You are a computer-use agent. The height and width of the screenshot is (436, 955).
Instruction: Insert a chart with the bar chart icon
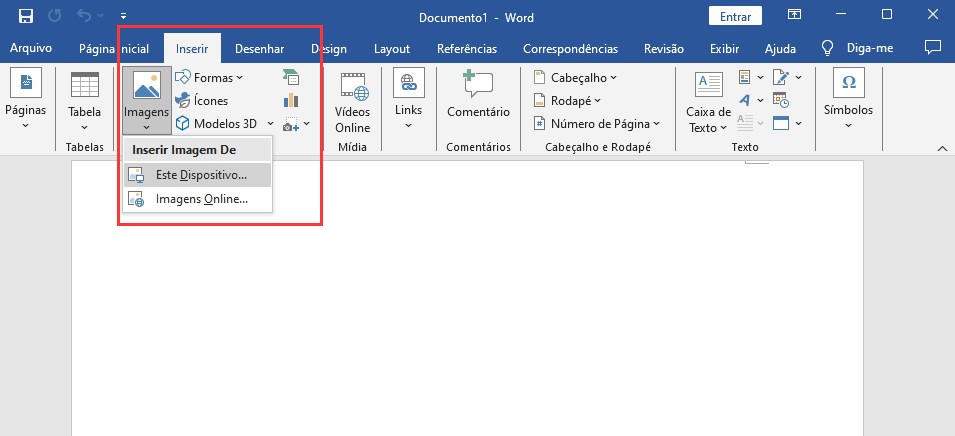click(291, 100)
